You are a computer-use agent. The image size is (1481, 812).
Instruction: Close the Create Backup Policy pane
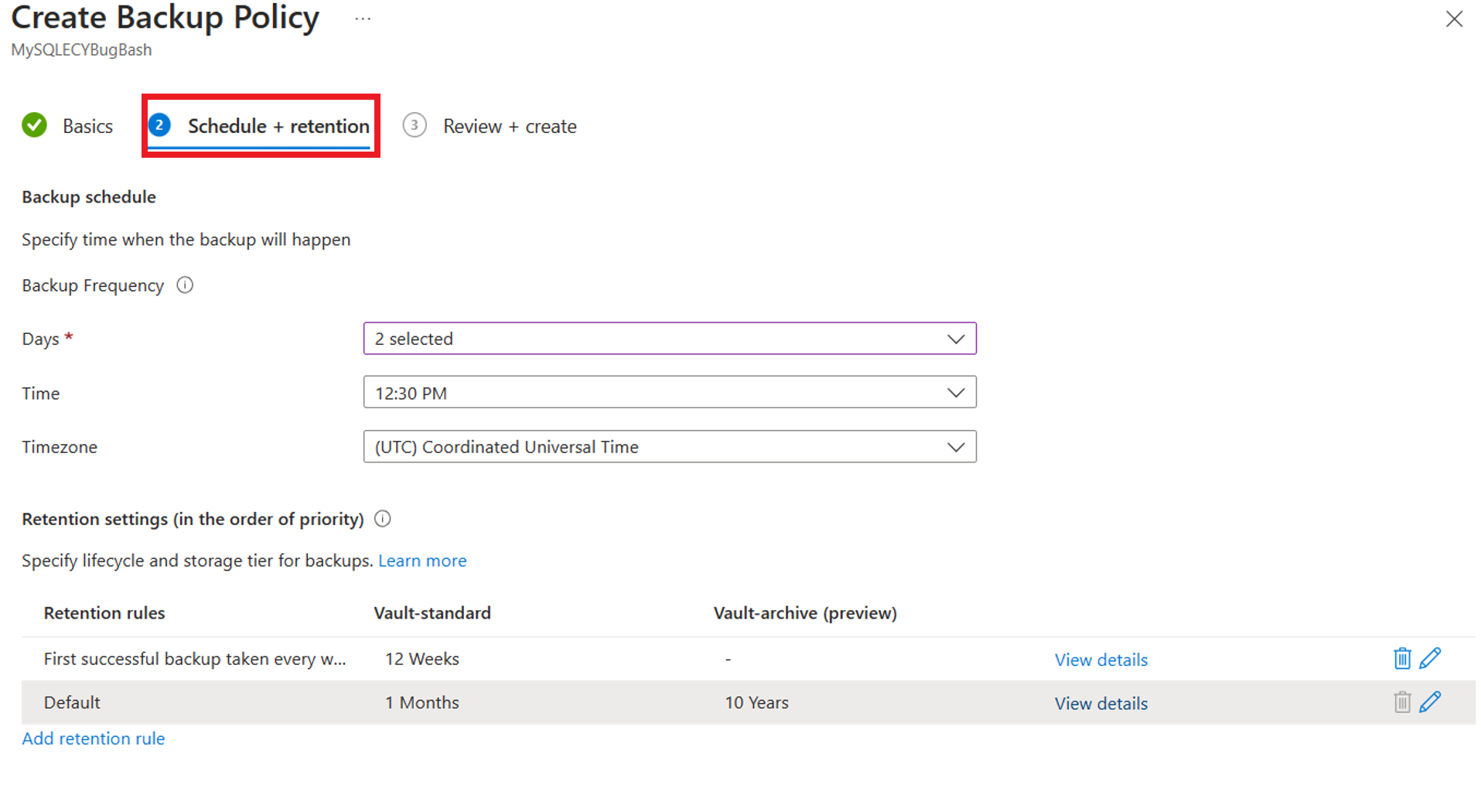[1454, 19]
